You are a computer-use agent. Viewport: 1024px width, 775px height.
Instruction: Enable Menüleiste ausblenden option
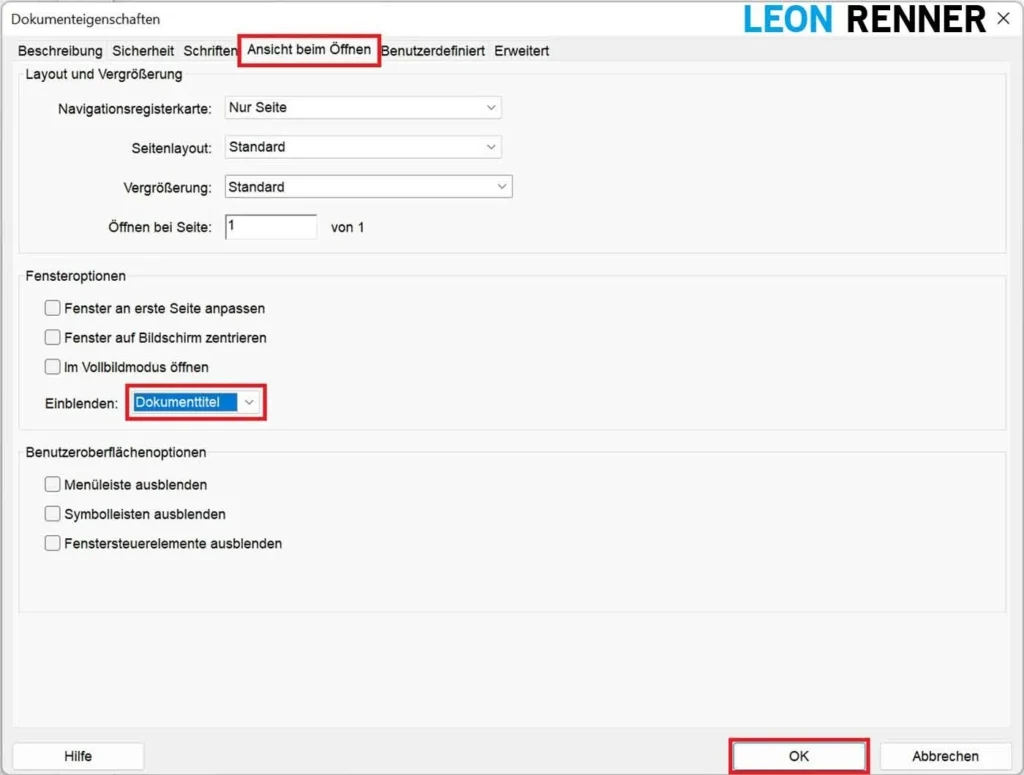tap(53, 484)
